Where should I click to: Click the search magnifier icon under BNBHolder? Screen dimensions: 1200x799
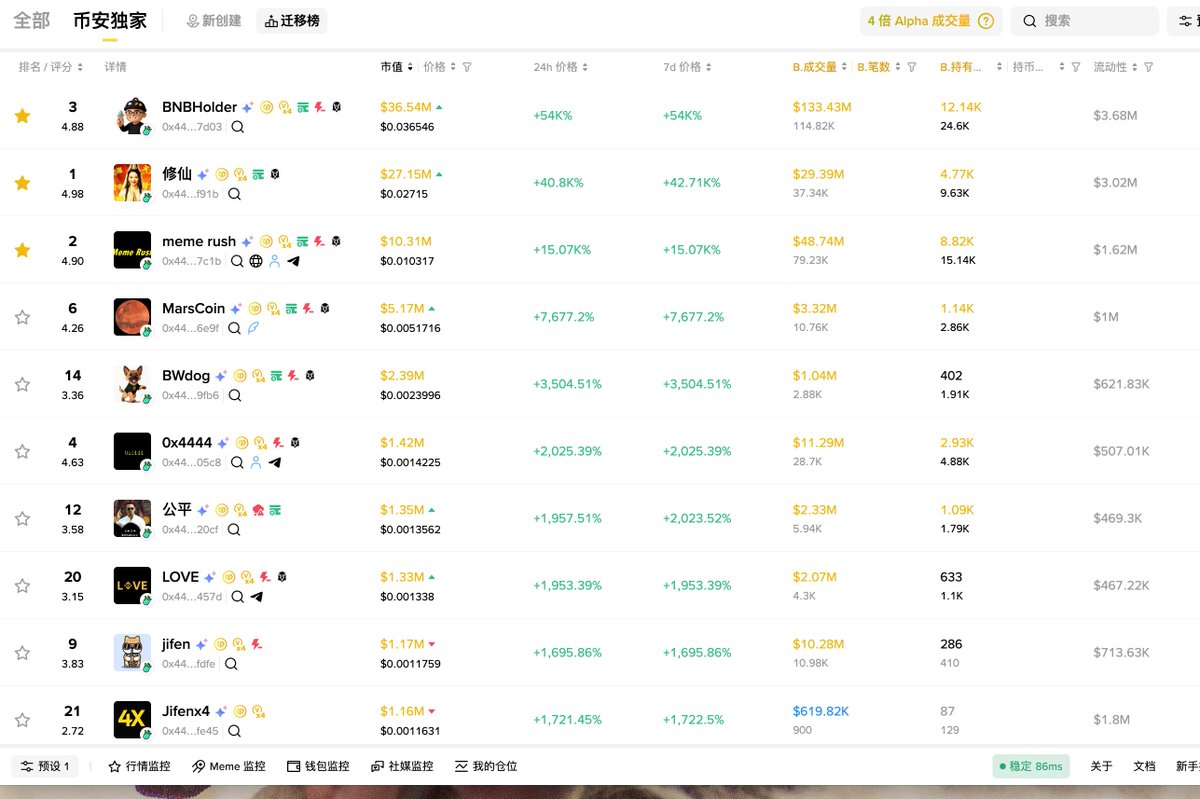click(x=238, y=127)
